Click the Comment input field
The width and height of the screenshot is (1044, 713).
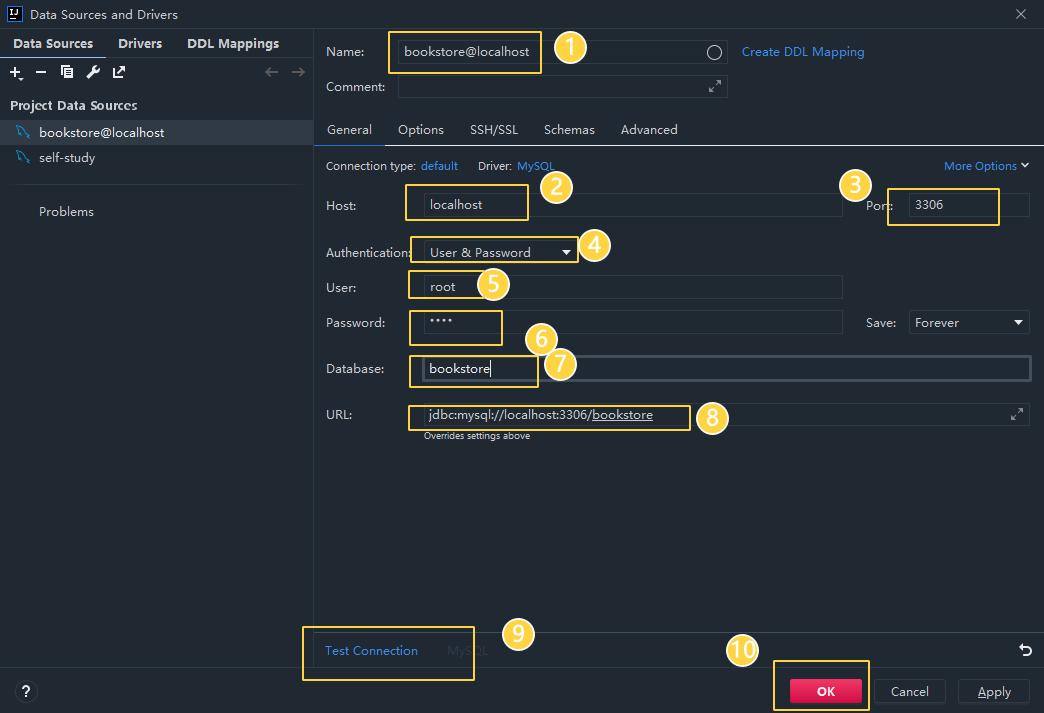[563, 87]
